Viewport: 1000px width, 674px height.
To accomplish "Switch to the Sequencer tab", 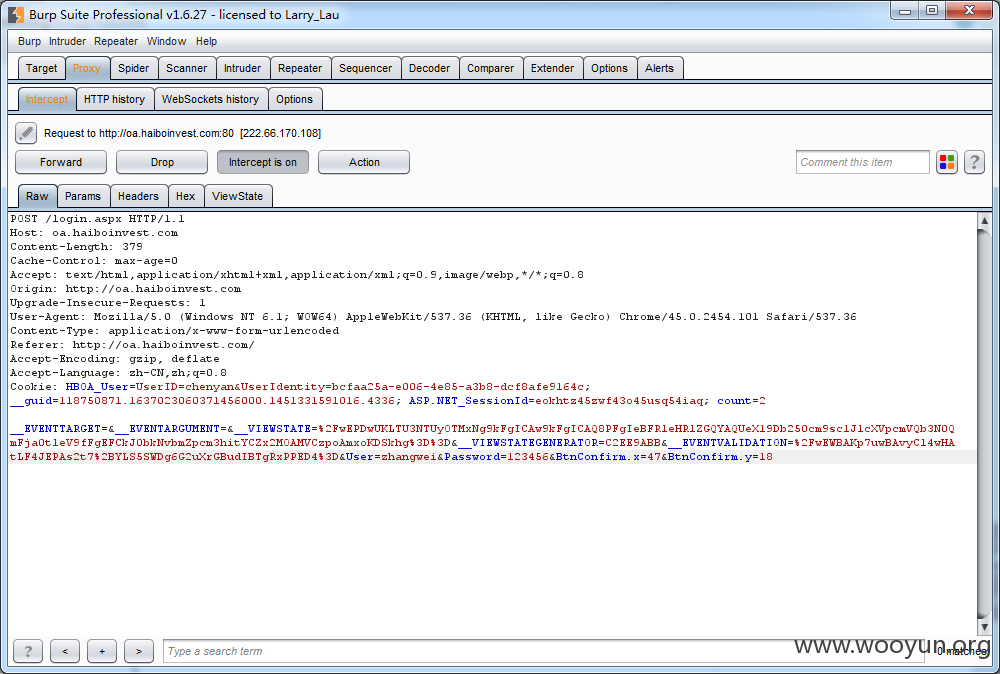I will pos(365,68).
